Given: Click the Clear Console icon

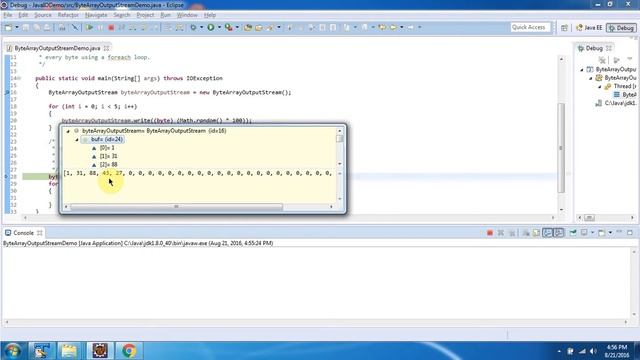Looking at the screenshot, I should click(x=526, y=233).
